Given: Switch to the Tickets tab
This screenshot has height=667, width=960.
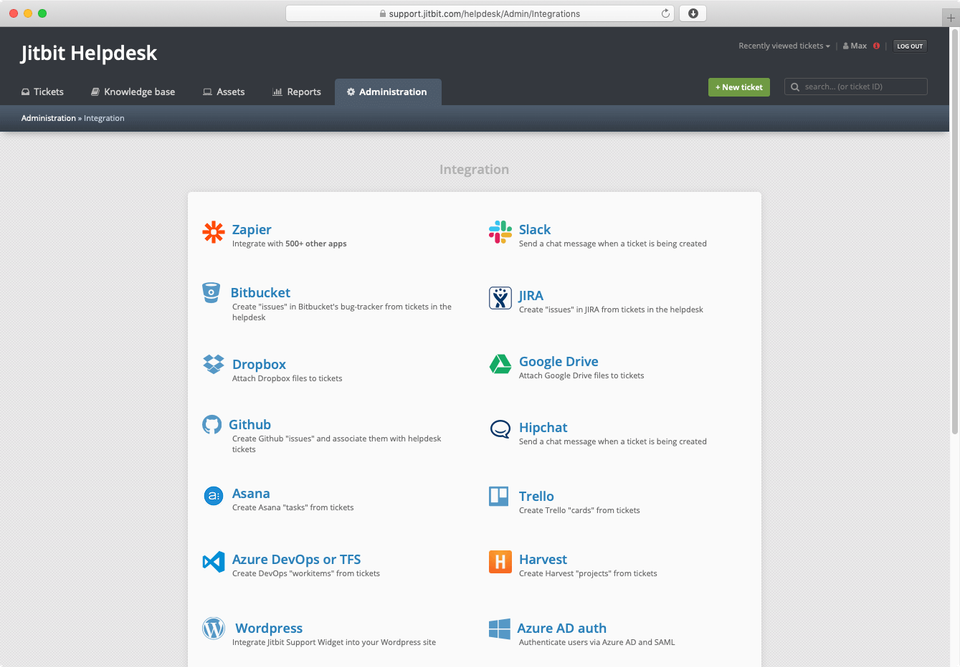Looking at the screenshot, I should click(x=42, y=91).
